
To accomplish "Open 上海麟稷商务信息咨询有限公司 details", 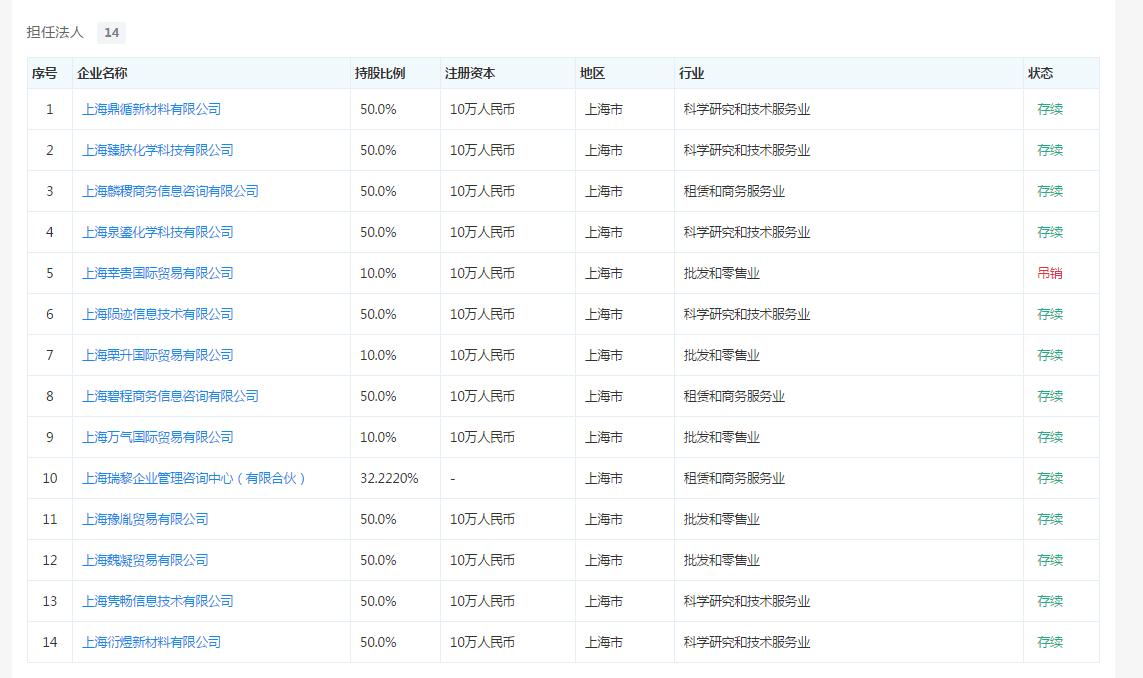I will (x=170, y=191).
